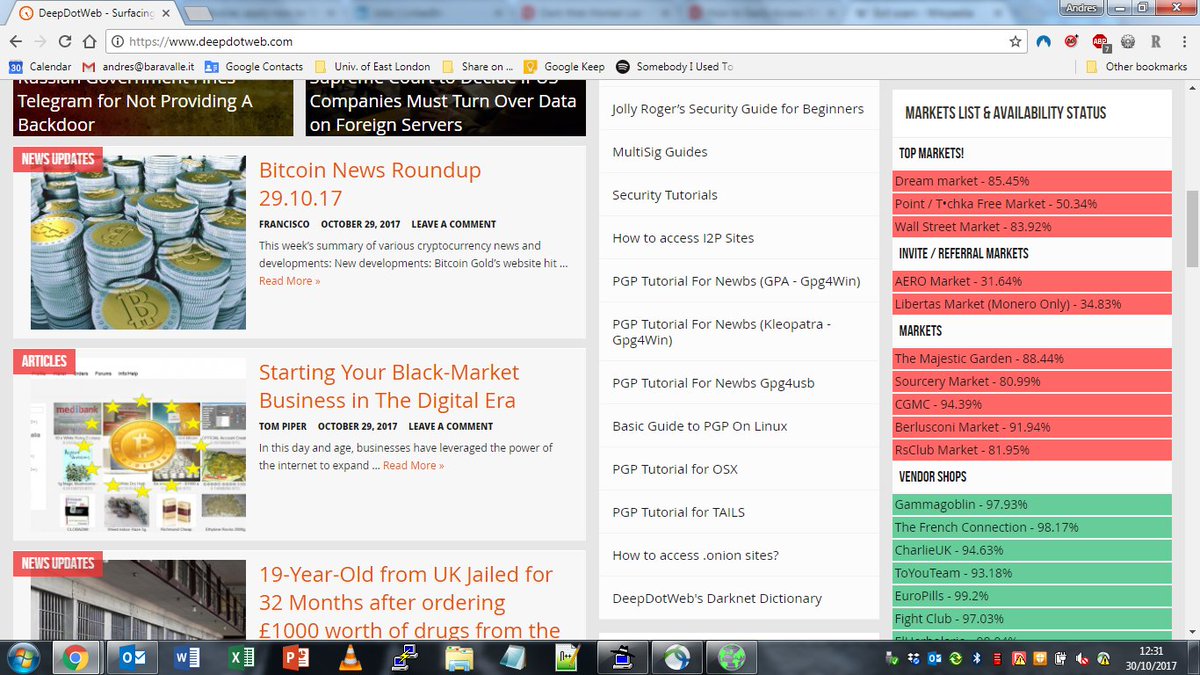Open How to access .onion sites?
Screen dimensions: 1200x675
coord(695,555)
